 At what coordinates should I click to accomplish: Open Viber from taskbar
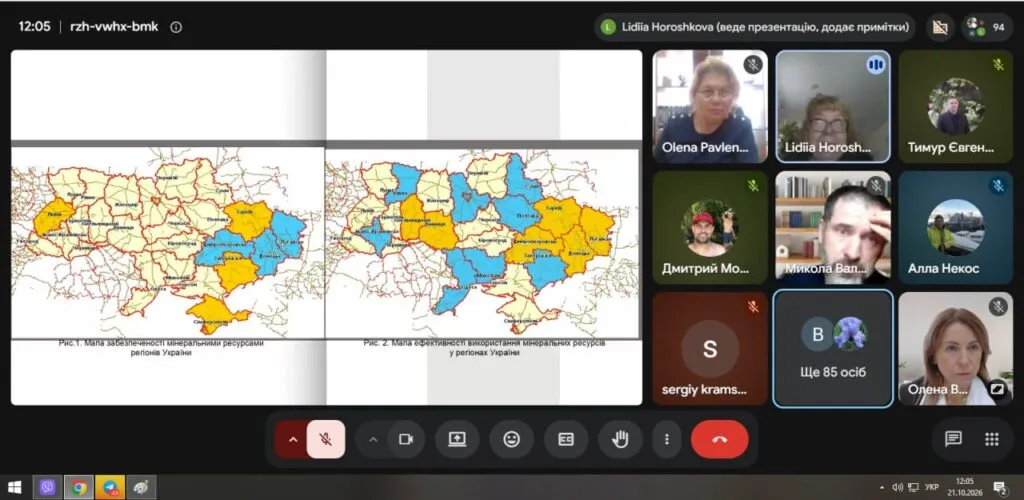click(x=47, y=488)
